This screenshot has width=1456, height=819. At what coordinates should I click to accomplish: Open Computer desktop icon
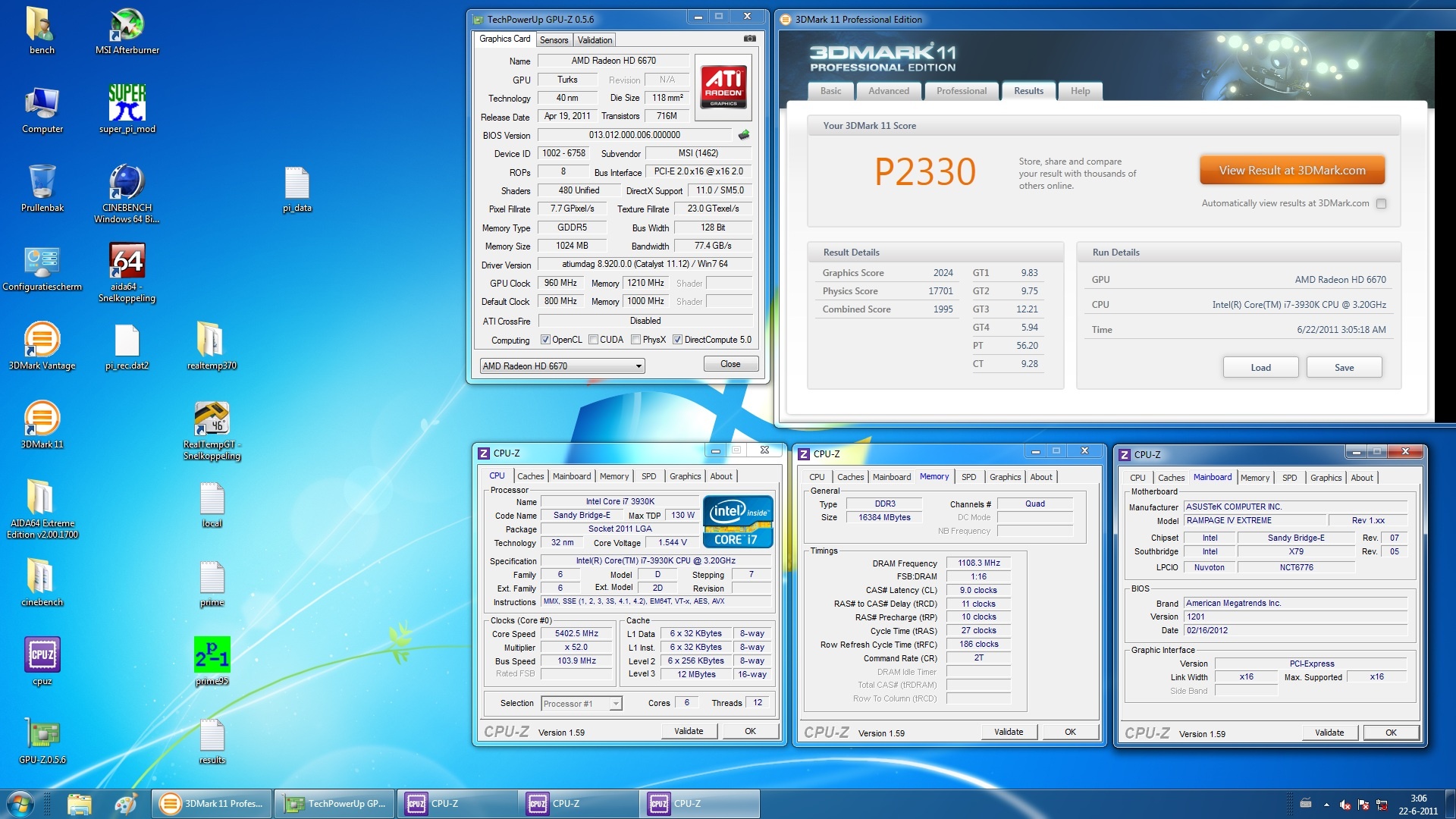pos(42,109)
